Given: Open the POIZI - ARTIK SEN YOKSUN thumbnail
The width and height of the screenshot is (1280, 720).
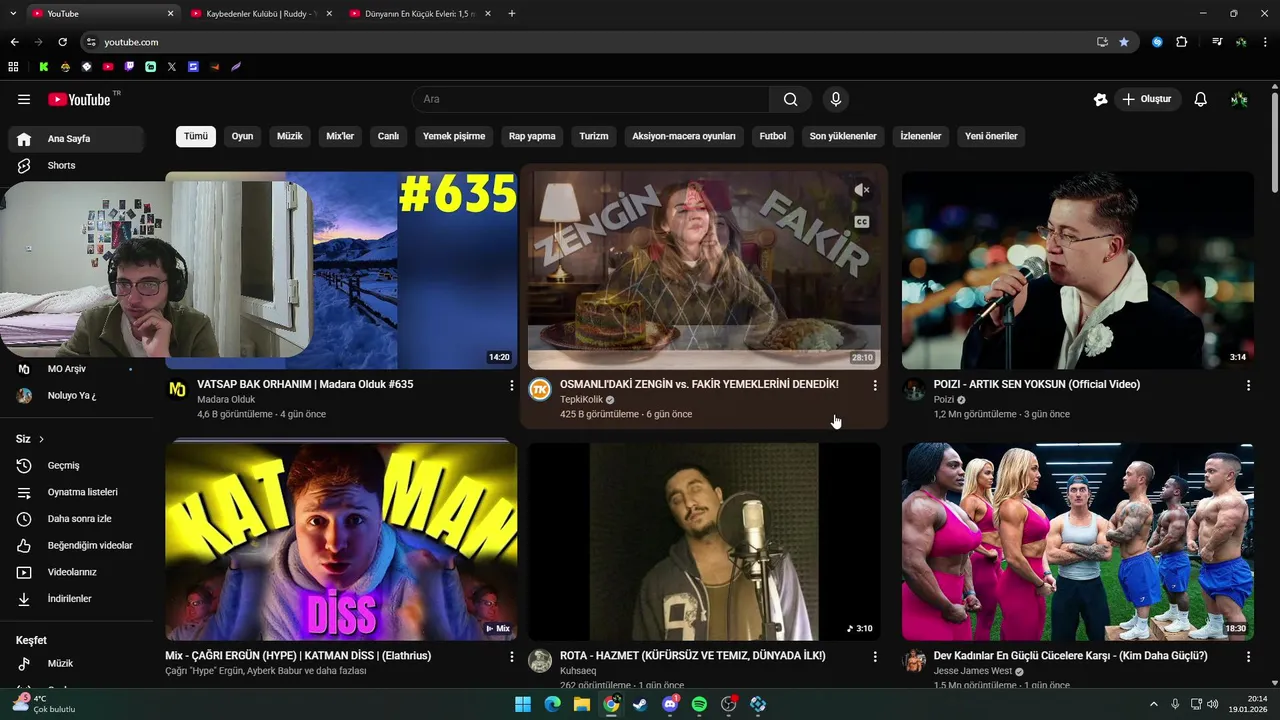Looking at the screenshot, I should 1078,271.
